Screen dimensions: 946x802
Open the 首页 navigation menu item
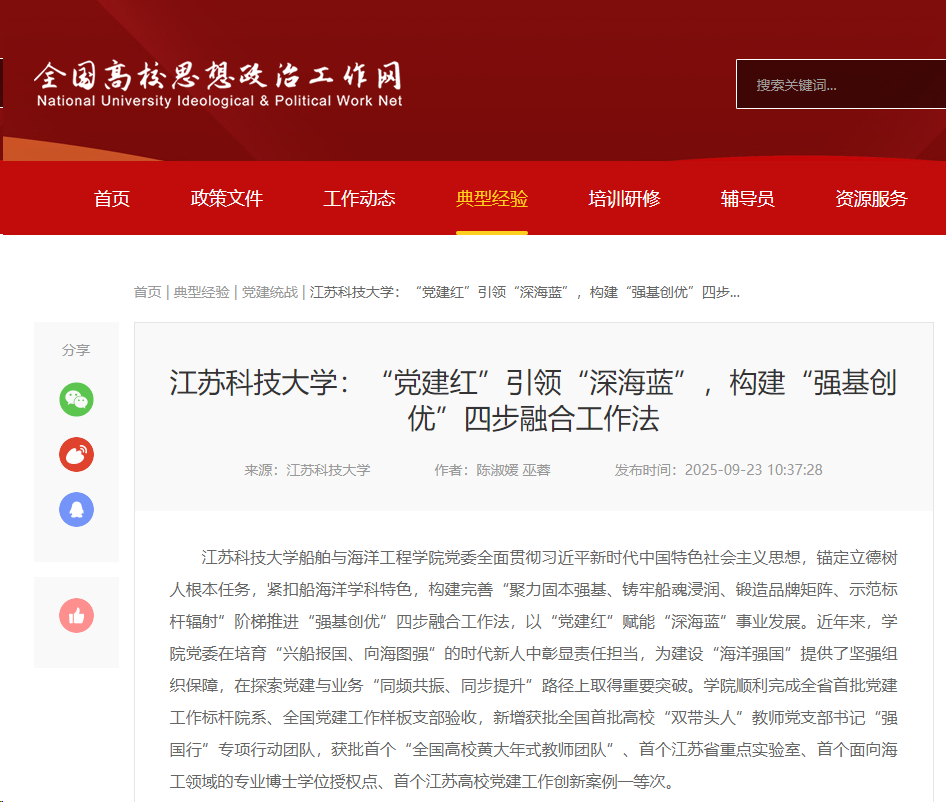(112, 198)
